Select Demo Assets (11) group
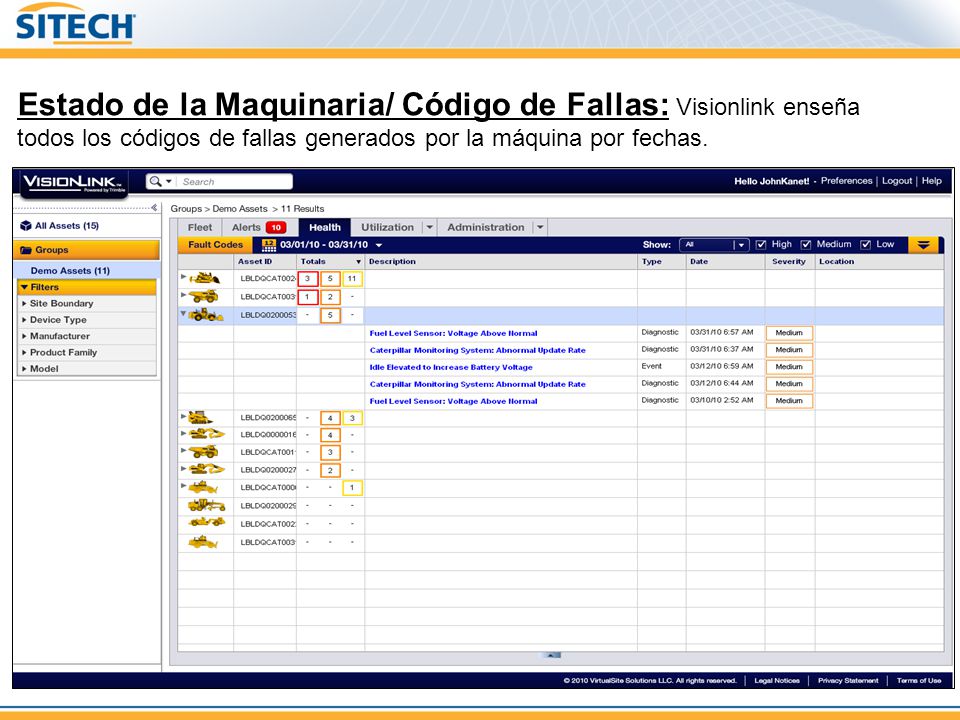Screen dimensions: 960x720 [x=70, y=271]
